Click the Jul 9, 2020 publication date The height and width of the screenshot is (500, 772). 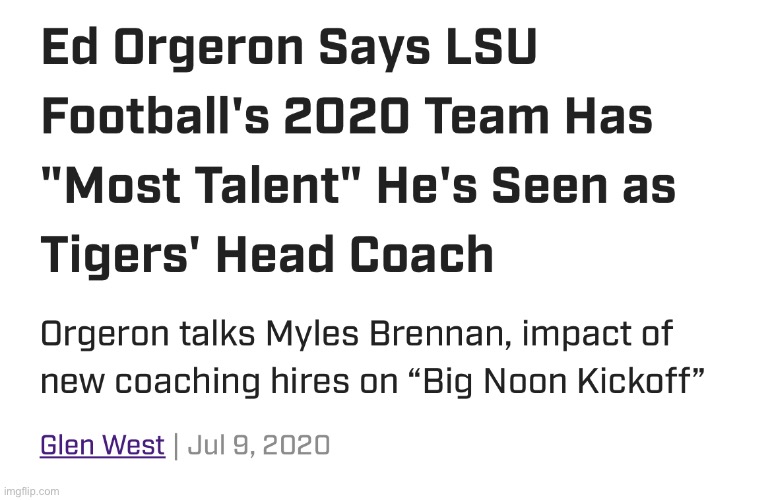point(258,445)
